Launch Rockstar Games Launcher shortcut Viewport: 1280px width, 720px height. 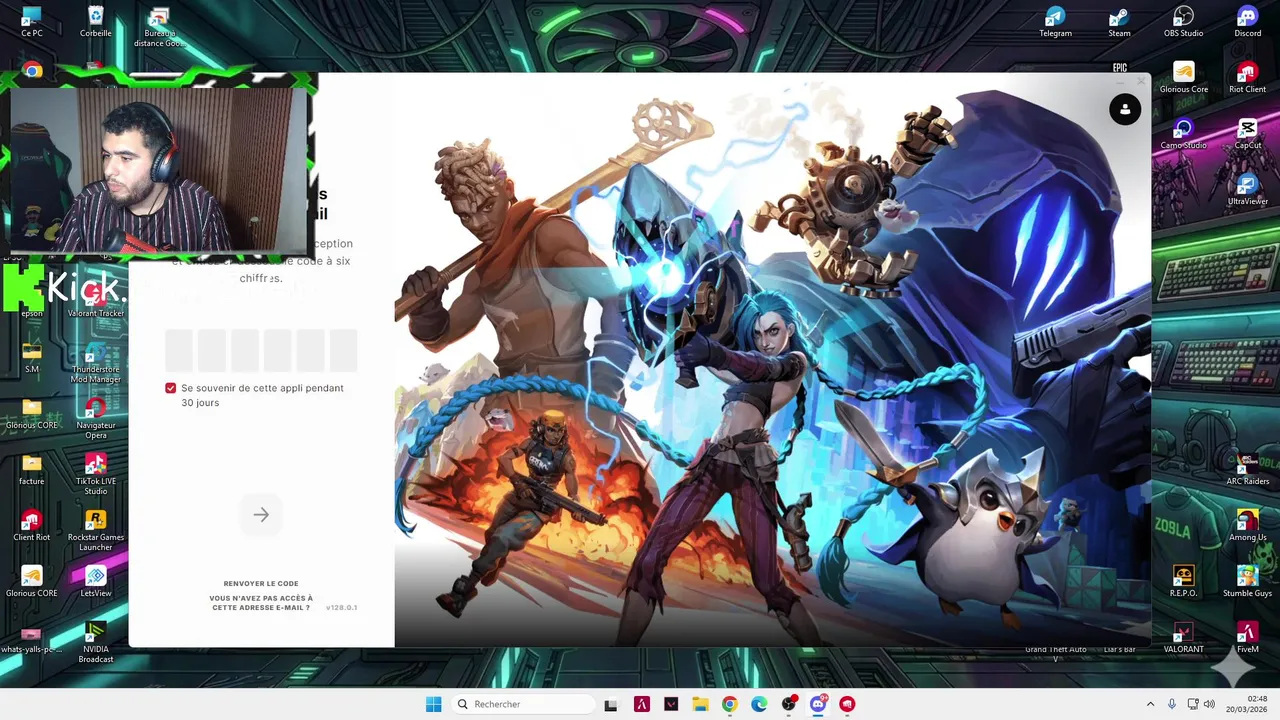point(96,530)
